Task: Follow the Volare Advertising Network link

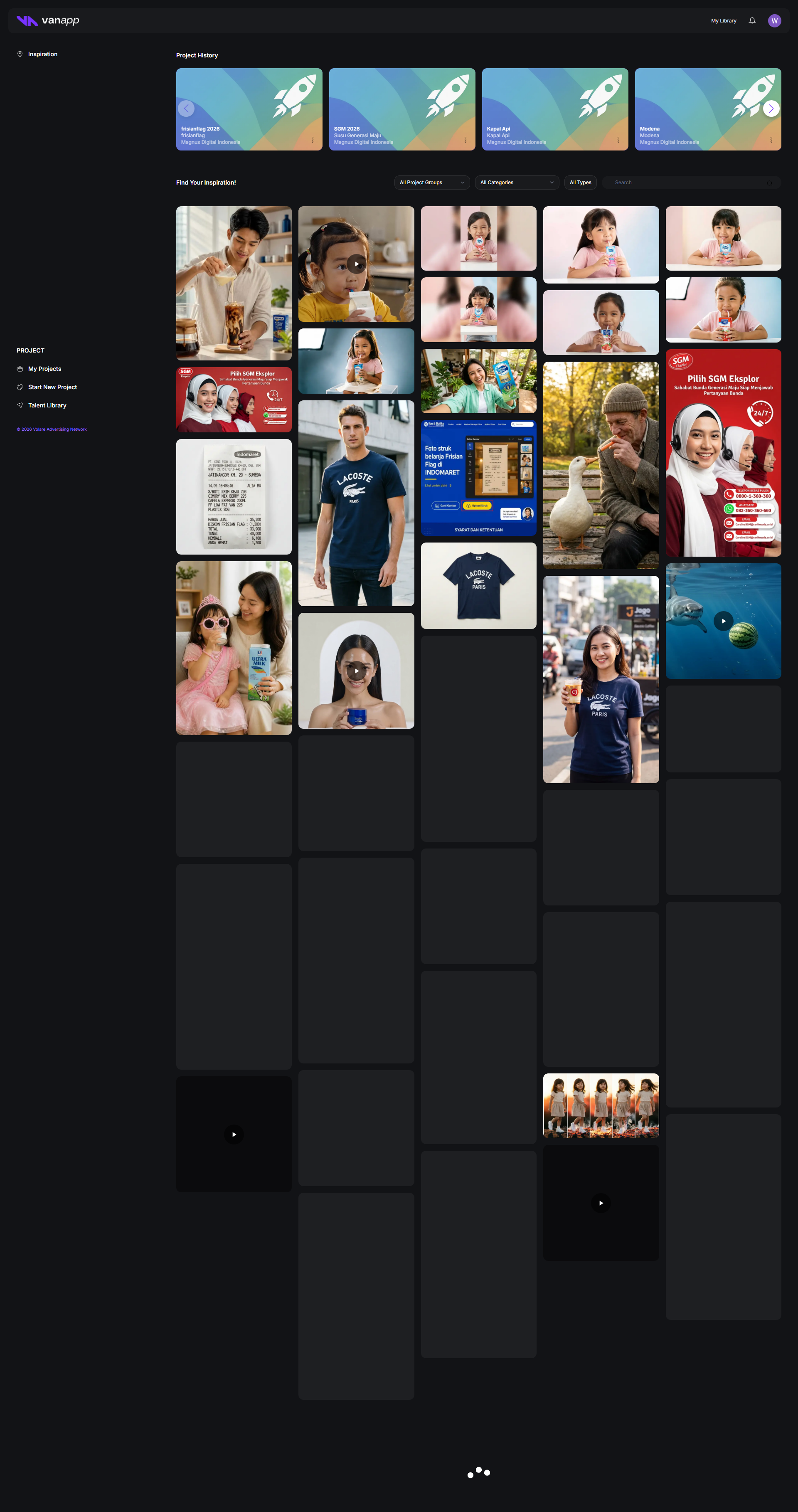Action: 52,429
